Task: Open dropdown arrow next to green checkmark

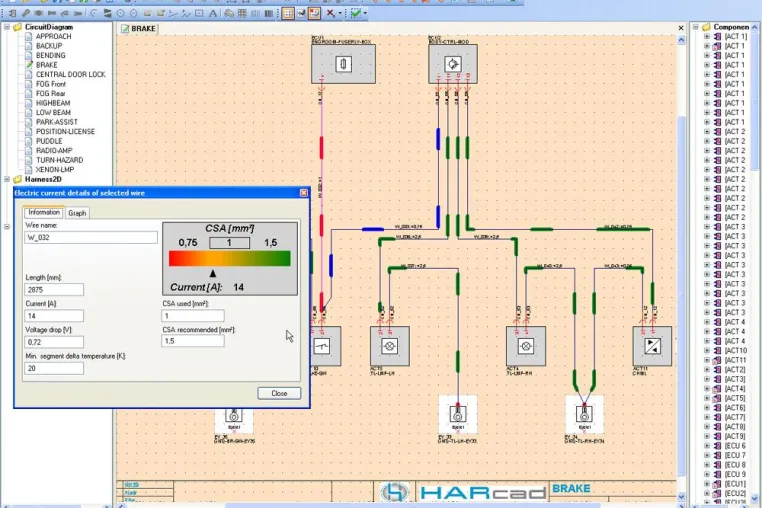Action: (365, 13)
